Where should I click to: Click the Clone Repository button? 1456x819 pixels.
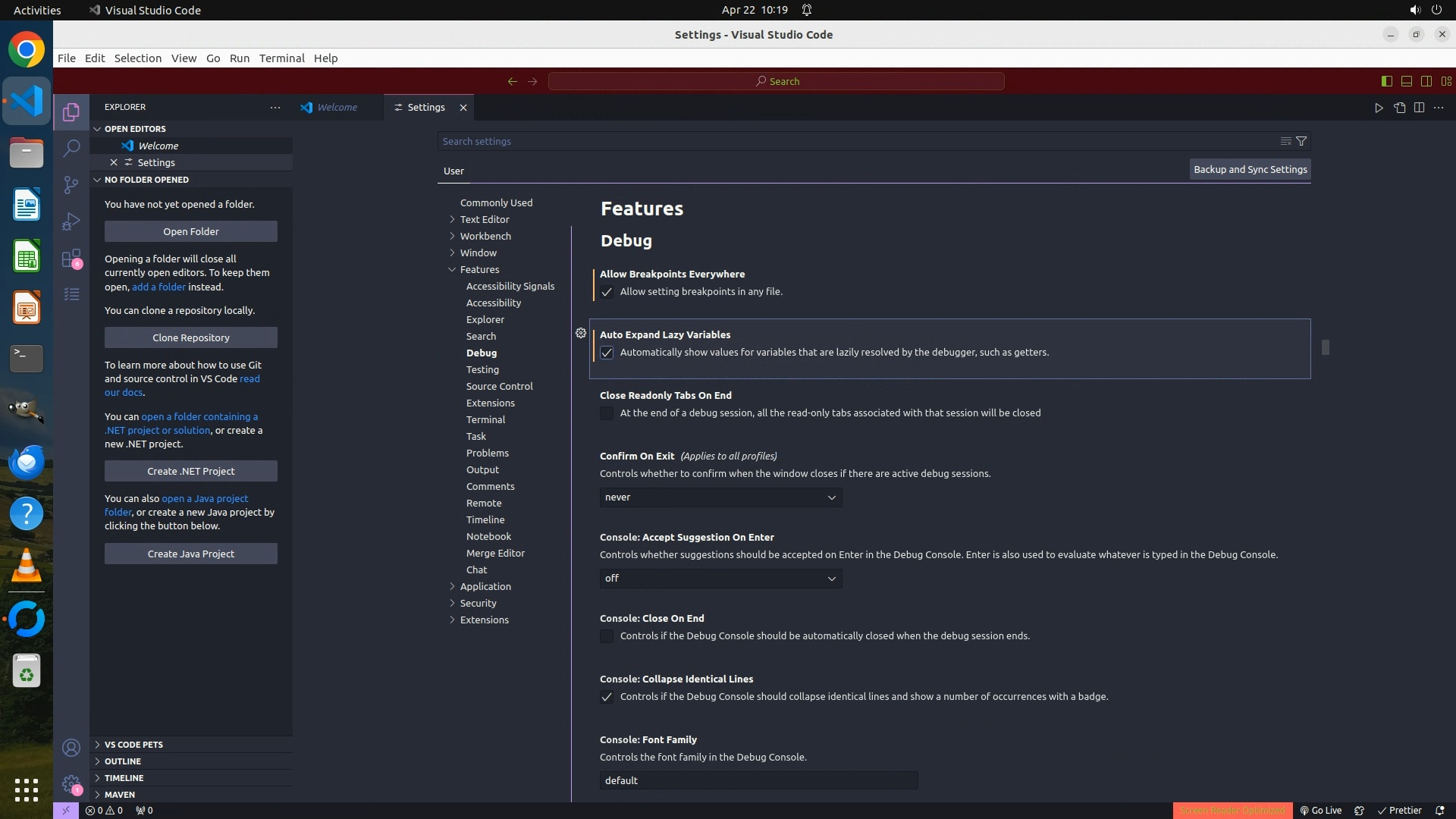click(191, 337)
